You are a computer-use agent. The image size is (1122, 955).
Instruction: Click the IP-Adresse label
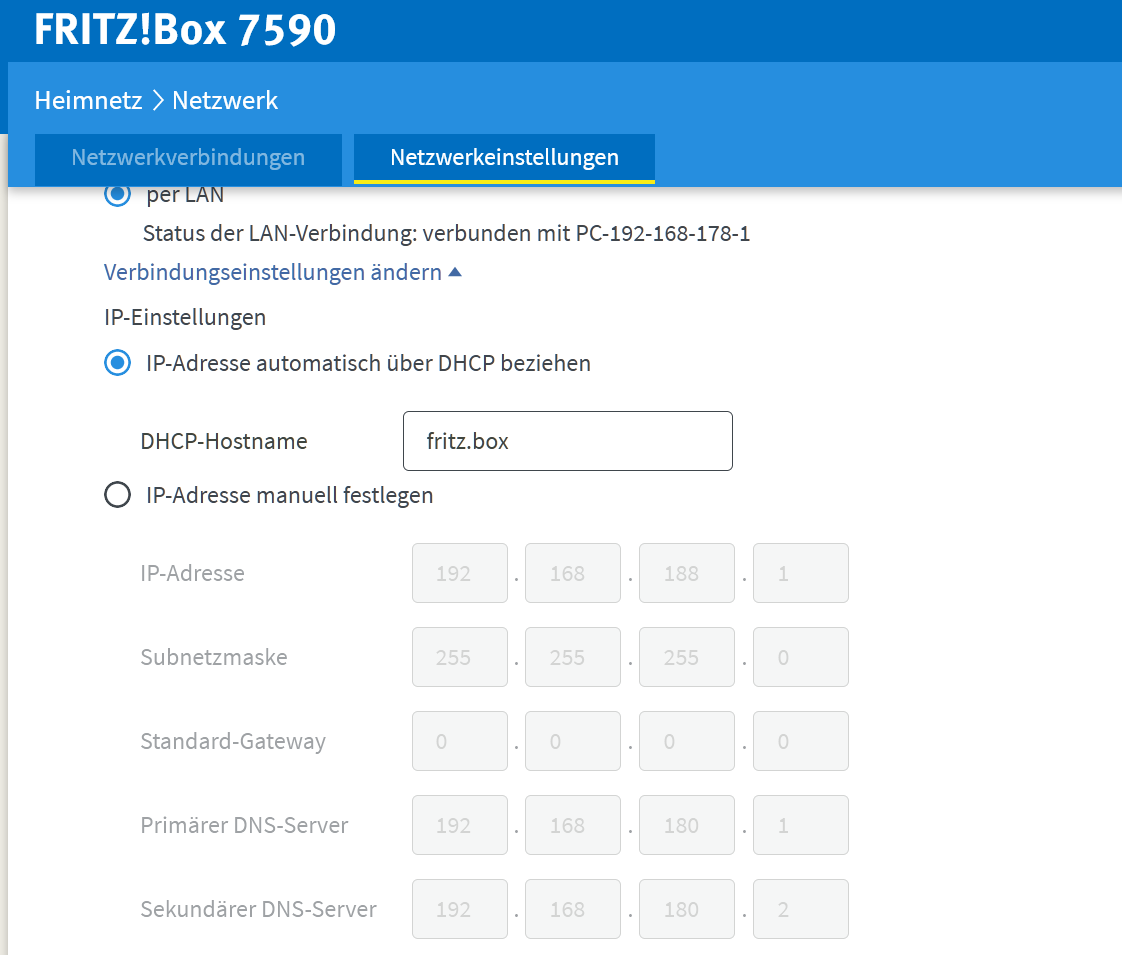(192, 573)
